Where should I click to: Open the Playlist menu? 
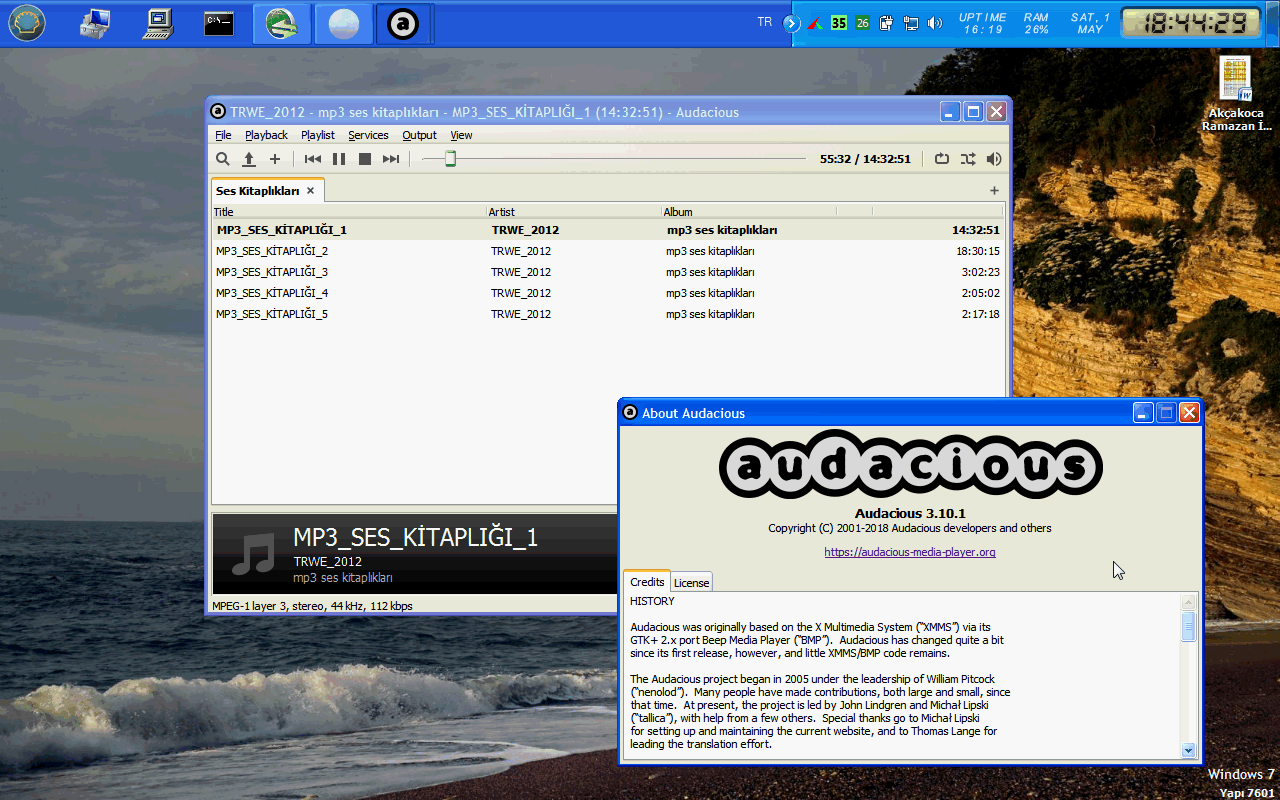(318, 135)
